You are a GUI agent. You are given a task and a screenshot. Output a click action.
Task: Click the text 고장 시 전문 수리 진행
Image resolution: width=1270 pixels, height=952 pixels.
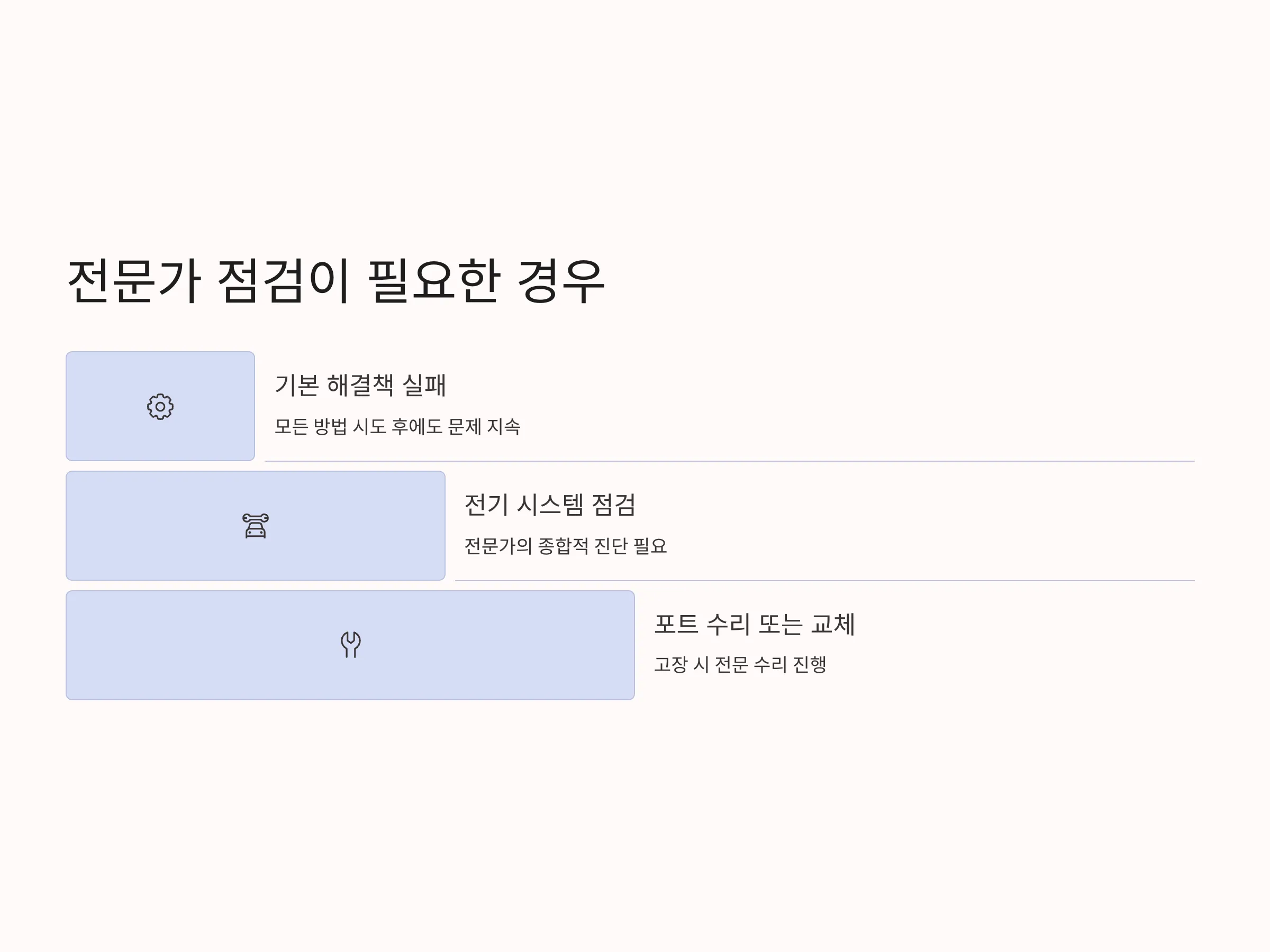740,664
